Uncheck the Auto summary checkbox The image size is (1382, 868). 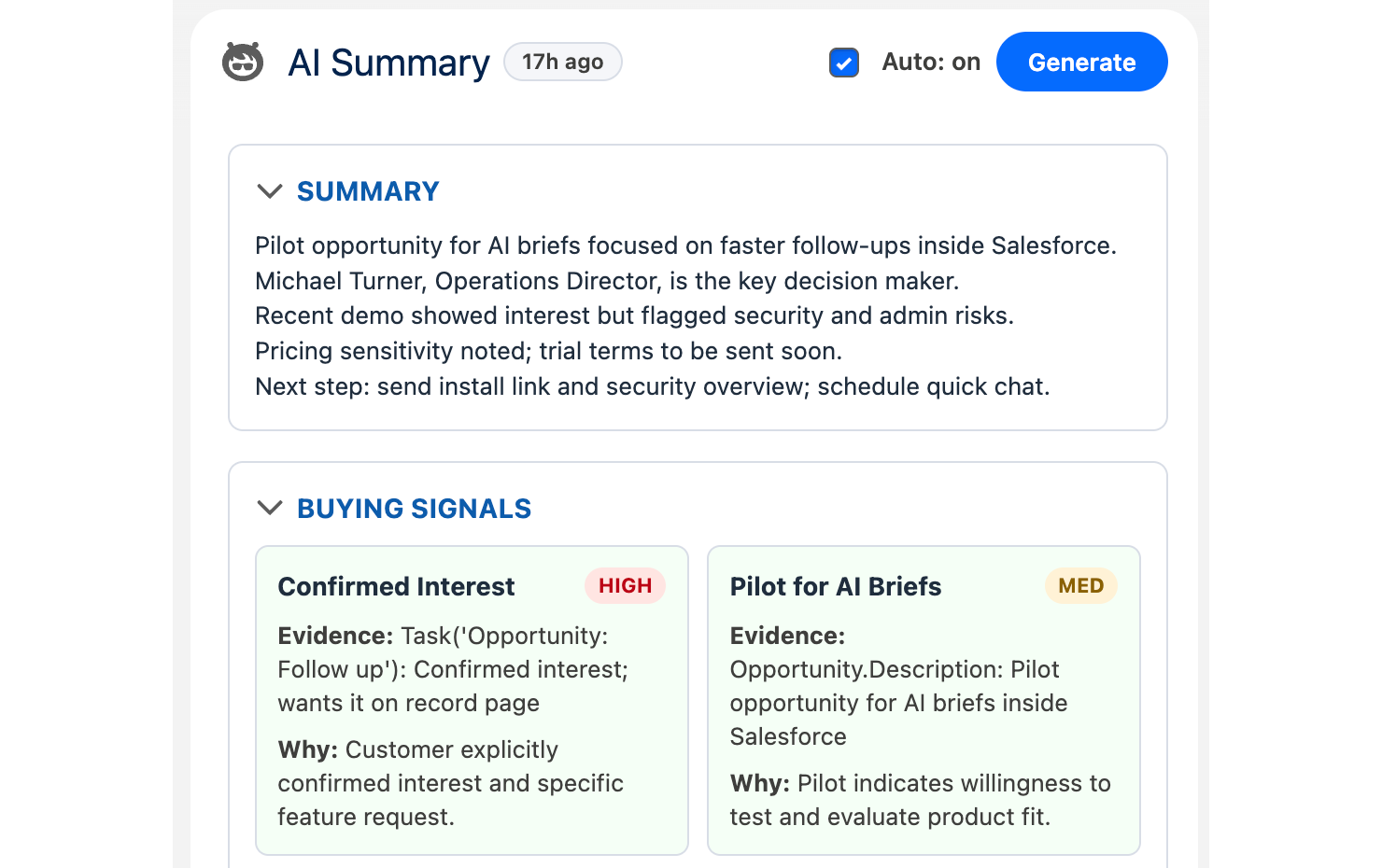[x=843, y=63]
